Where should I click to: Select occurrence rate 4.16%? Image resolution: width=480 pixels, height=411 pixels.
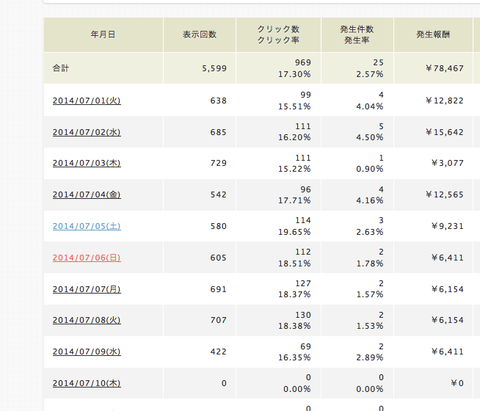point(370,200)
